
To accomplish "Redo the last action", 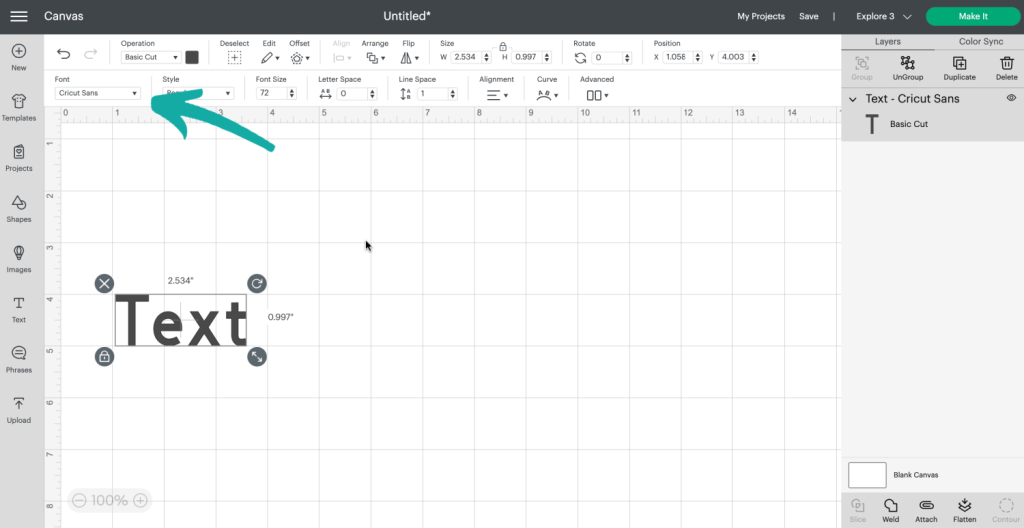I will pos(91,54).
